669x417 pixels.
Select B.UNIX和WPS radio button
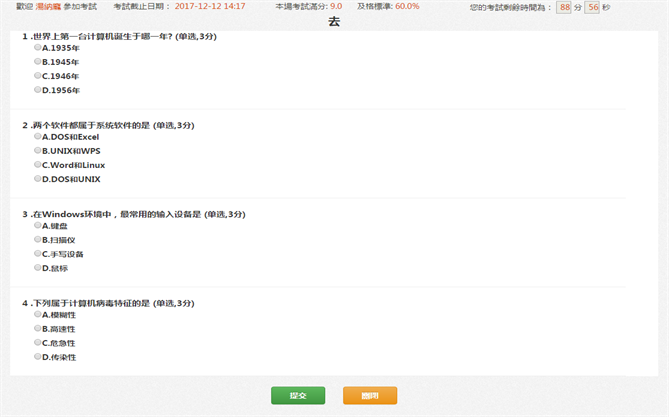click(x=38, y=150)
